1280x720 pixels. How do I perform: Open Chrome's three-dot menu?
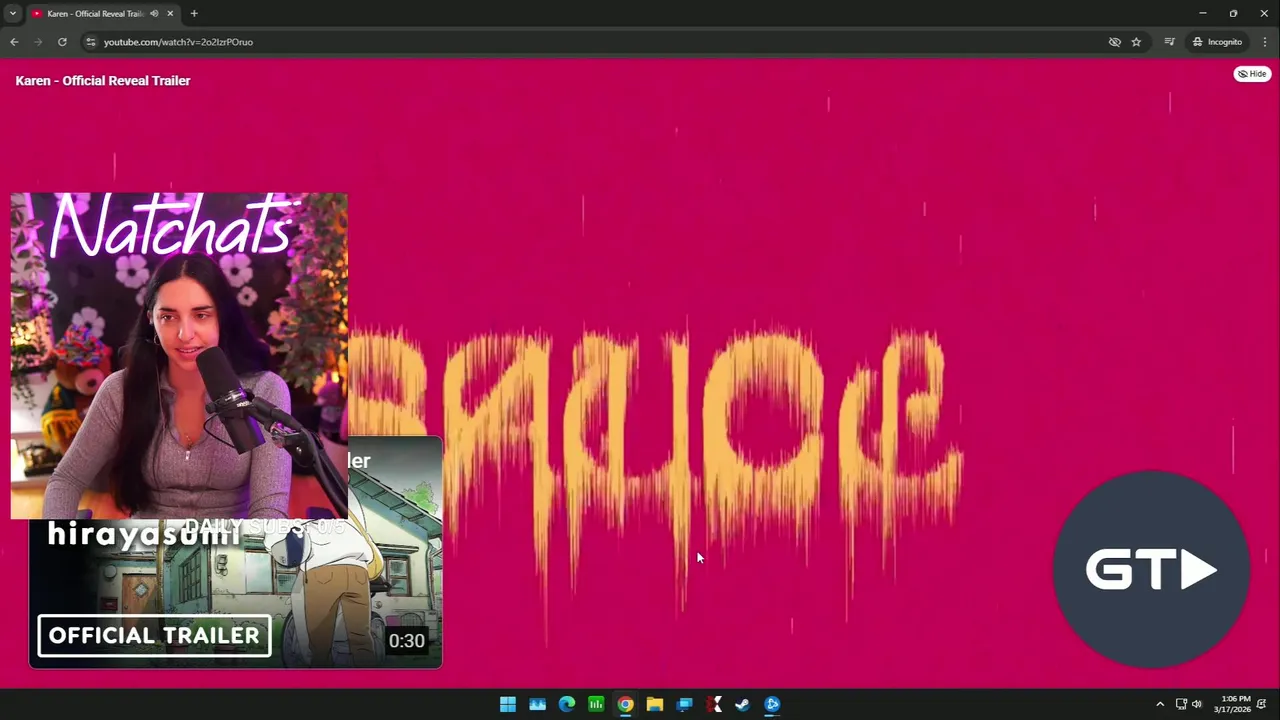coord(1265,42)
